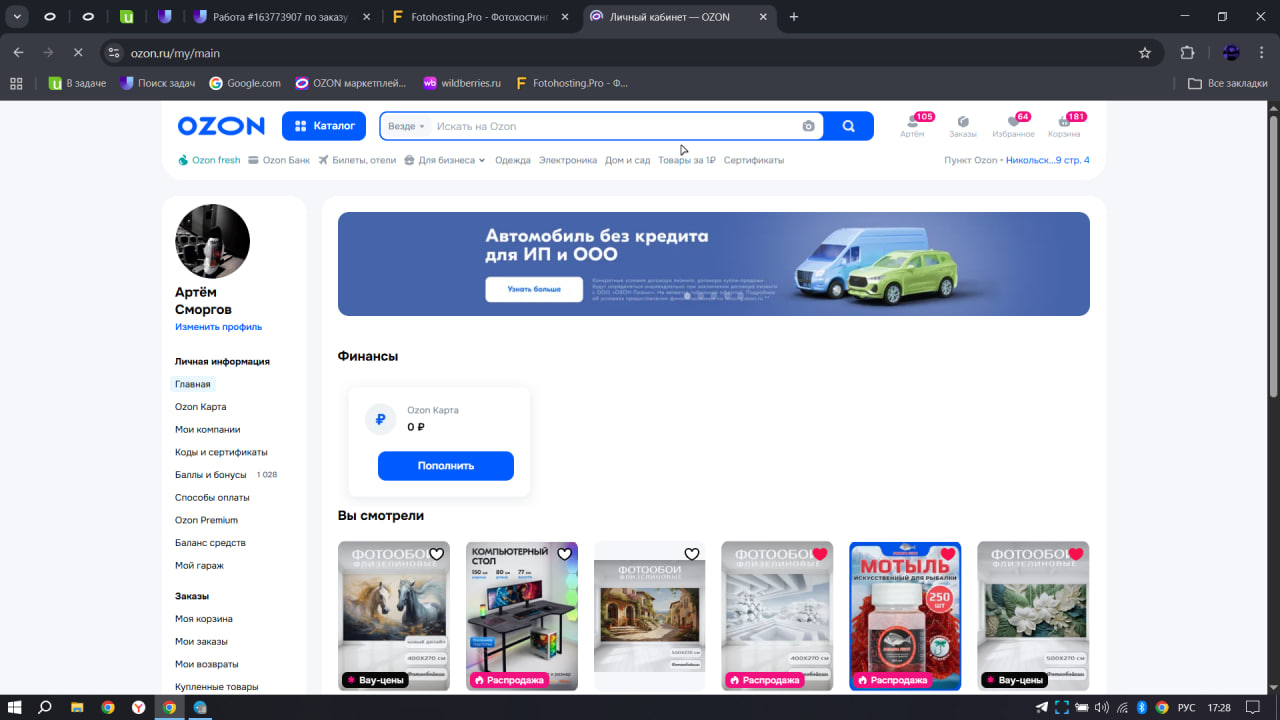Viewport: 1280px width, 720px height.
Task: Switch to the Работа #163773907 tab
Action: point(283,17)
